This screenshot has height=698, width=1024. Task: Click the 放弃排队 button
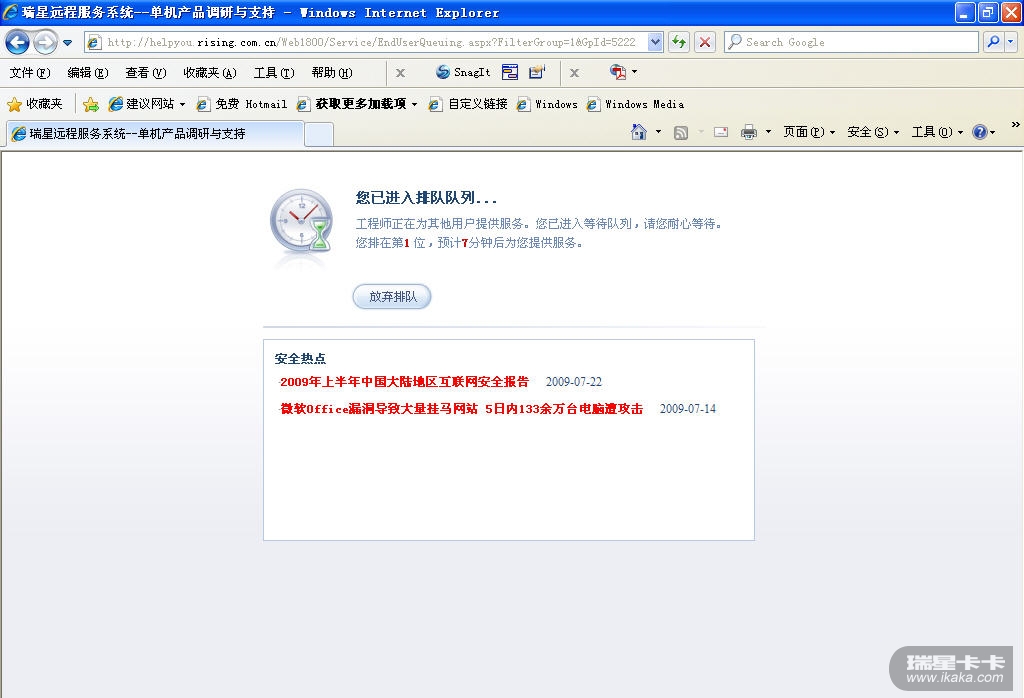[x=392, y=296]
